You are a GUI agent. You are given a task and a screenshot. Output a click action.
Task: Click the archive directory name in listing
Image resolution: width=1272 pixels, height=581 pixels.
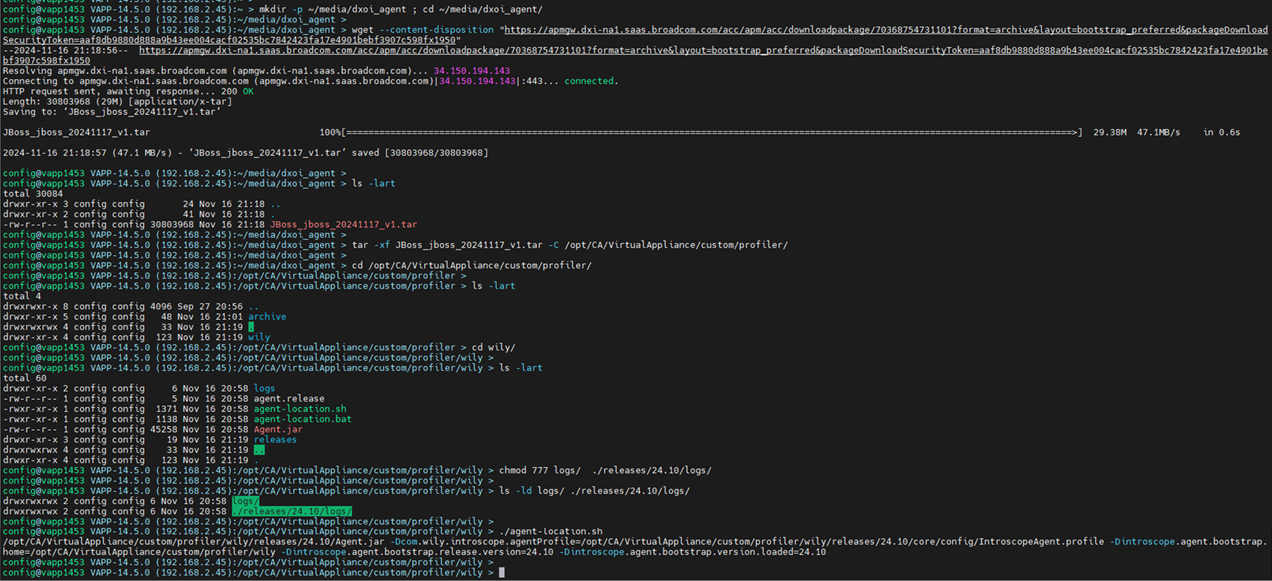coord(267,316)
